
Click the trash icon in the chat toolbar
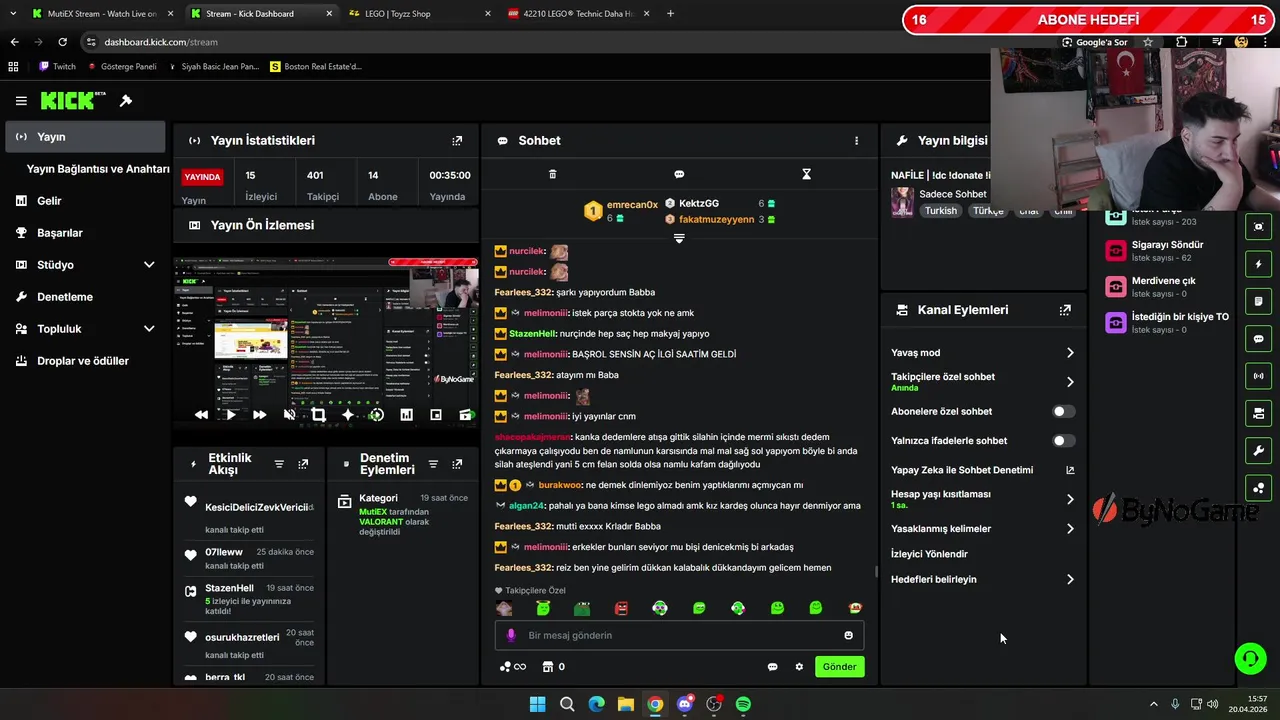(x=552, y=174)
